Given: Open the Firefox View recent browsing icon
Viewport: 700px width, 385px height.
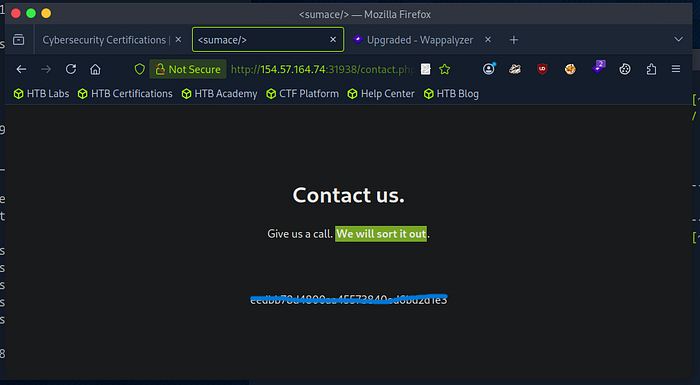Looking at the screenshot, I should (19, 40).
